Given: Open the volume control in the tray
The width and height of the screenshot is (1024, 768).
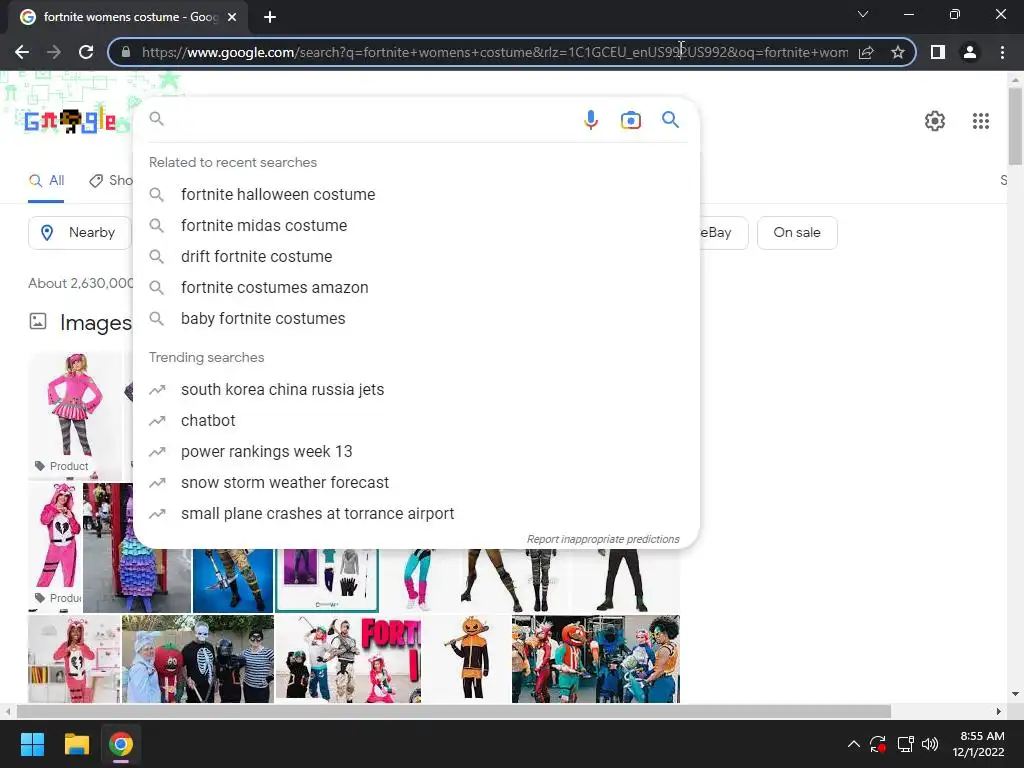Looking at the screenshot, I should [x=930, y=744].
